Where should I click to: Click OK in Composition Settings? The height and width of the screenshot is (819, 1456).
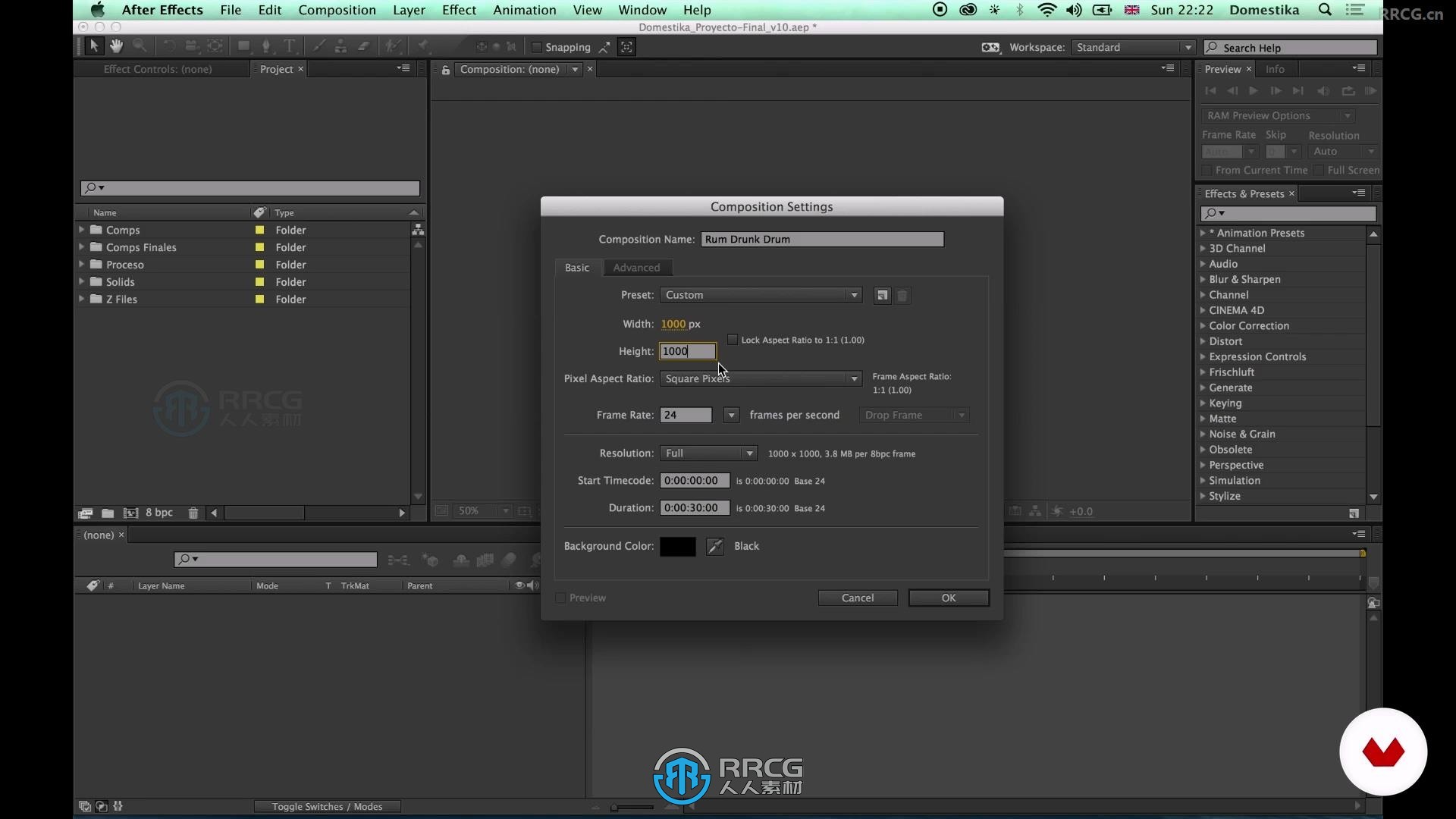[949, 598]
